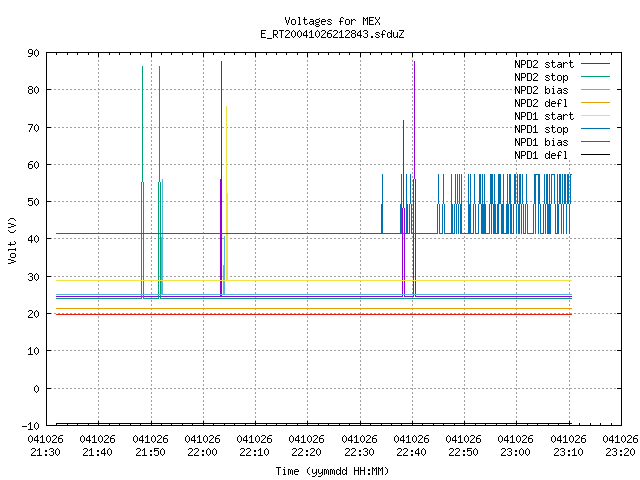Click the NPD1 stop legend label
The width and height of the screenshot is (640, 480).
tap(541, 129)
